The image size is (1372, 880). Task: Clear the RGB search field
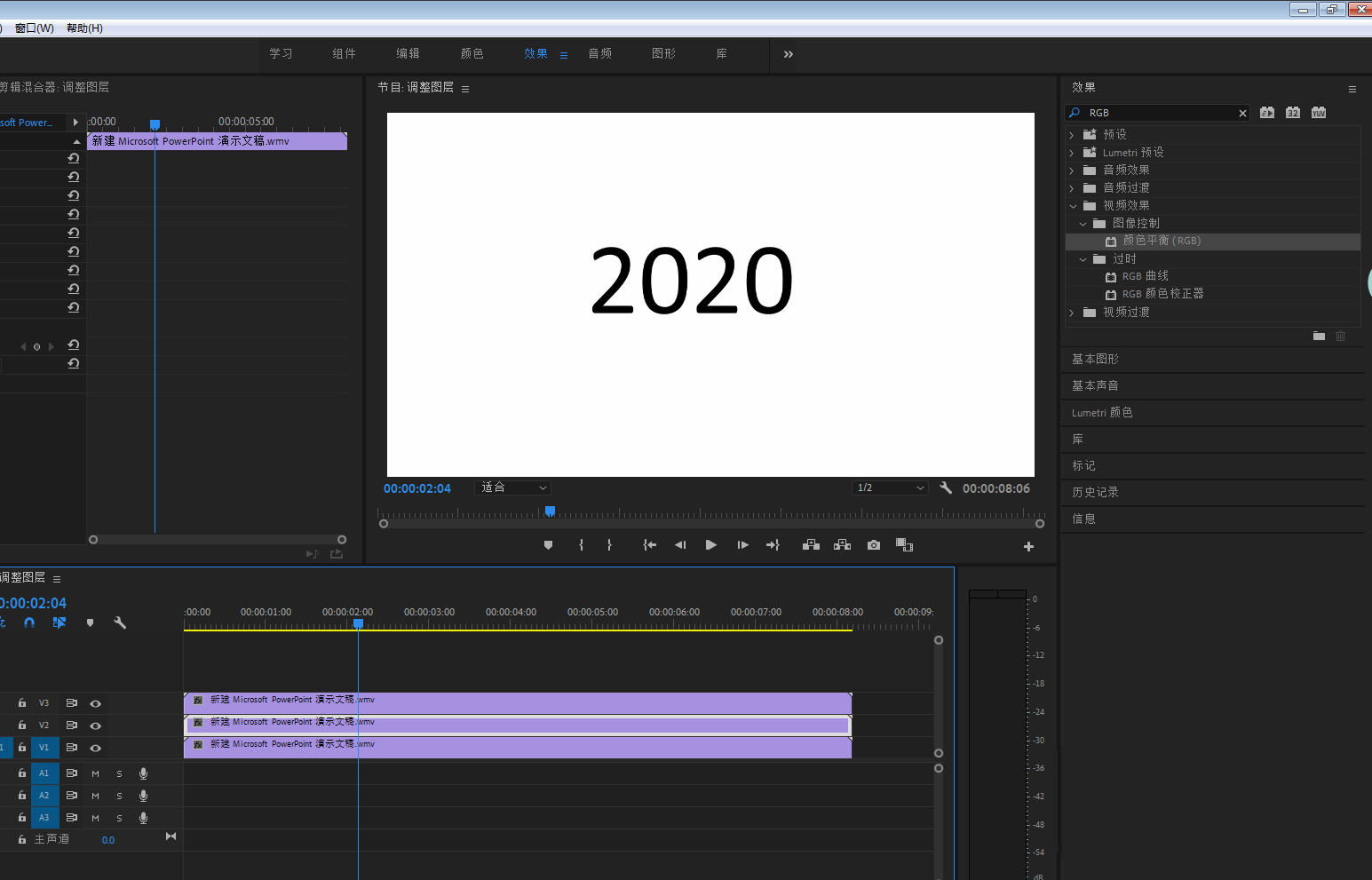click(1242, 114)
